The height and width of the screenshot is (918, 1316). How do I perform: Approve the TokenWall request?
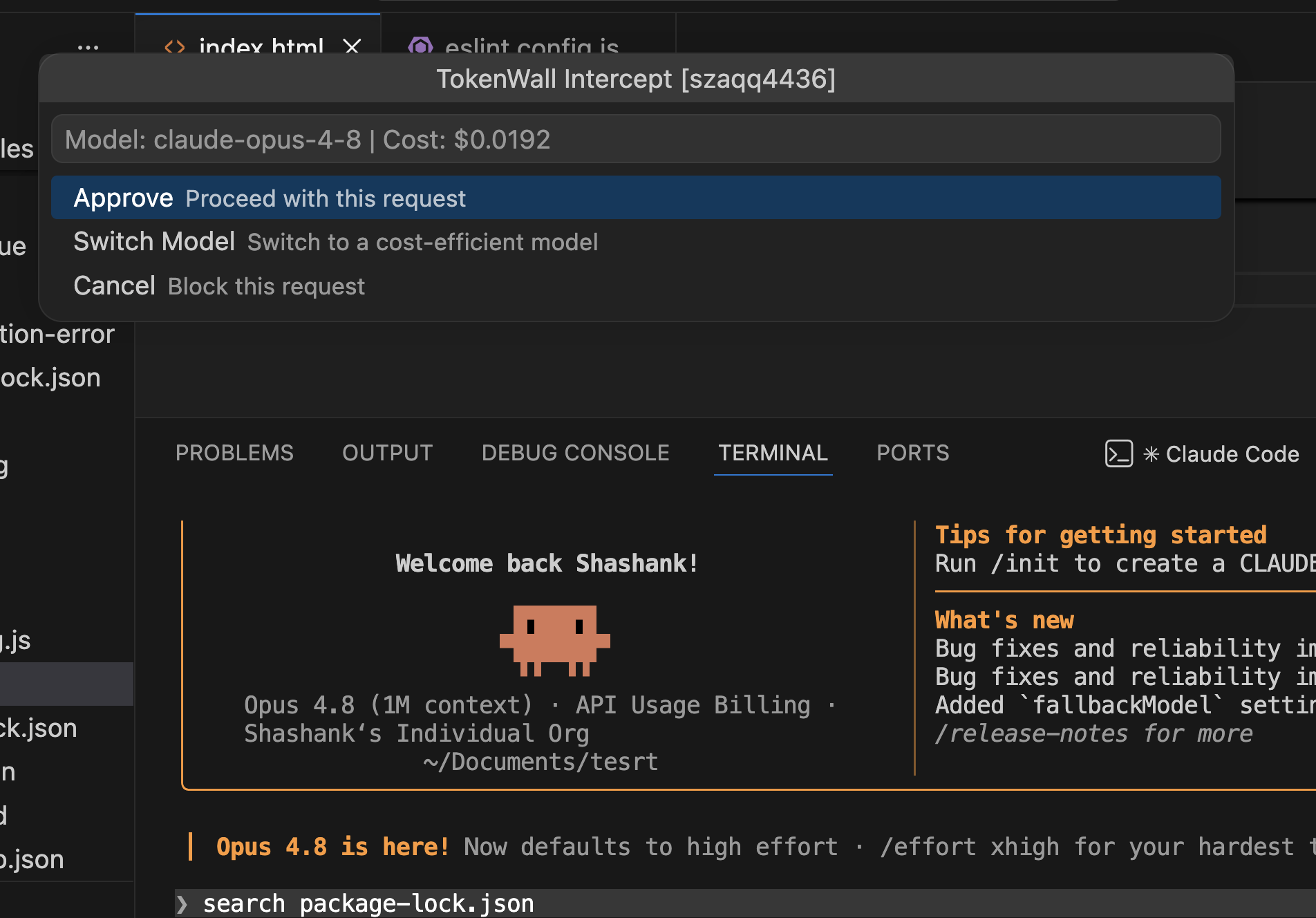tap(636, 198)
